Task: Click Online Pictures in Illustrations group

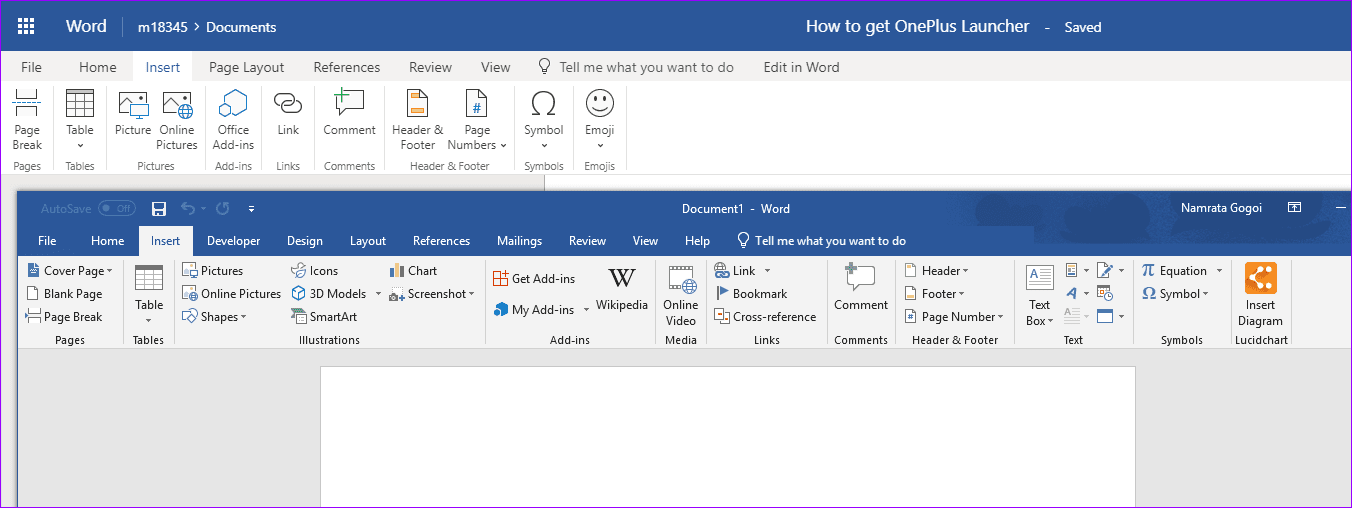Action: 232,294
